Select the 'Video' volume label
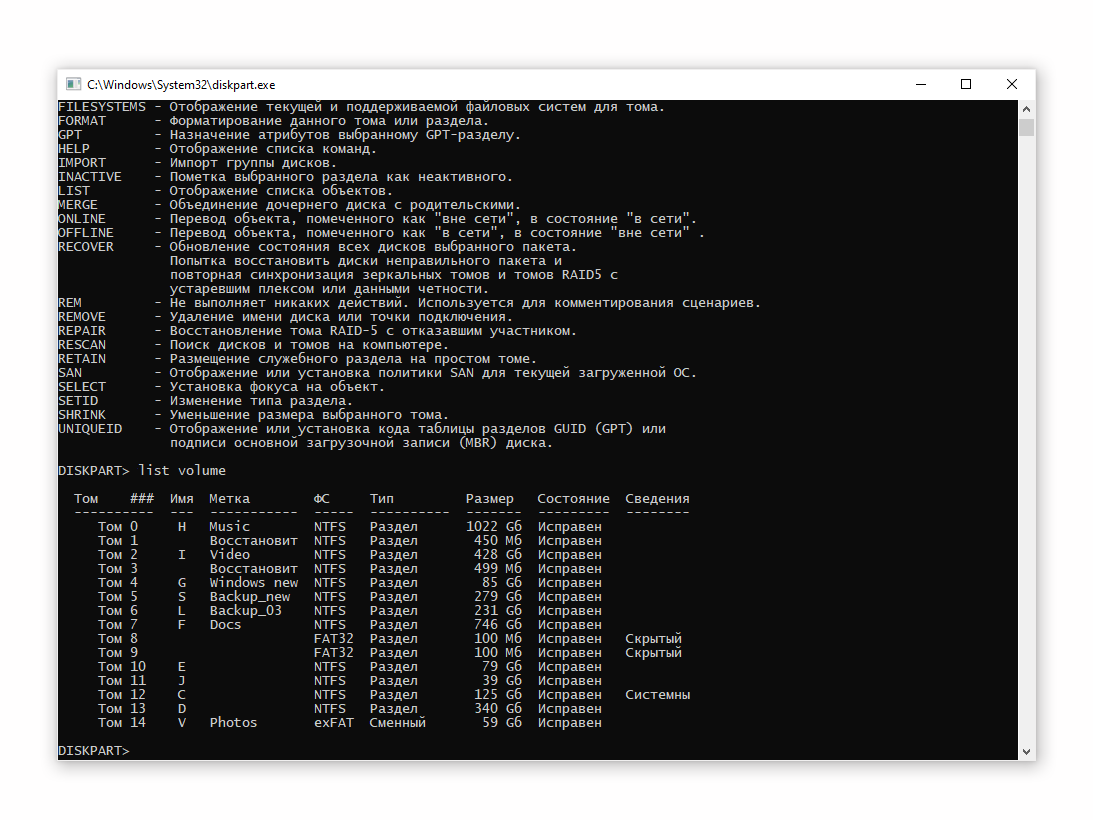 (229, 554)
